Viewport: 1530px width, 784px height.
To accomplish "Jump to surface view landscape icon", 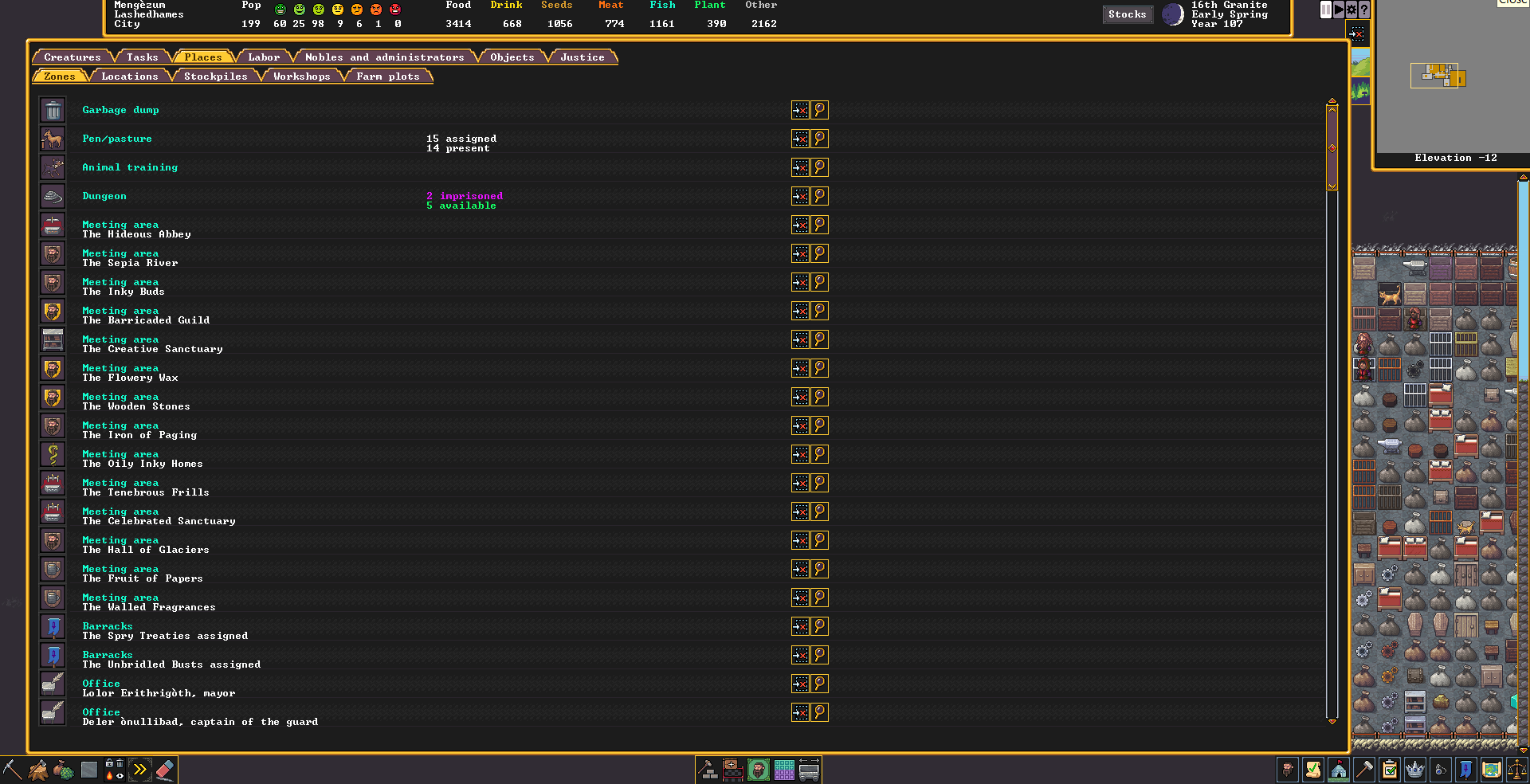I will click(x=1360, y=62).
